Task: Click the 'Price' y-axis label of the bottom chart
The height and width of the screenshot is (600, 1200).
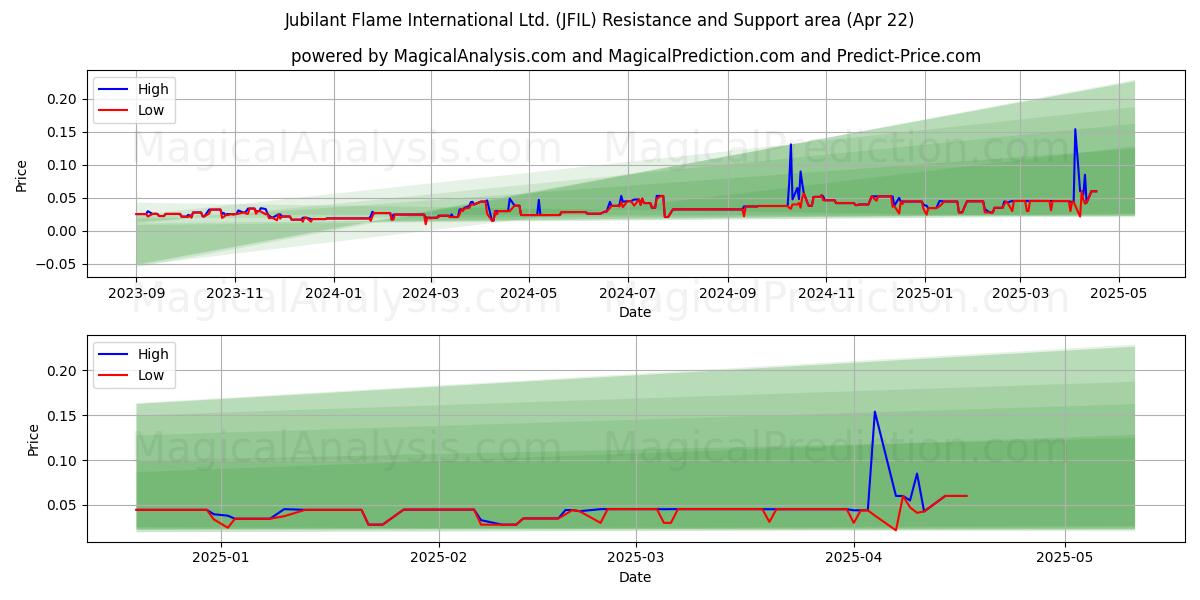Action: 34,439
